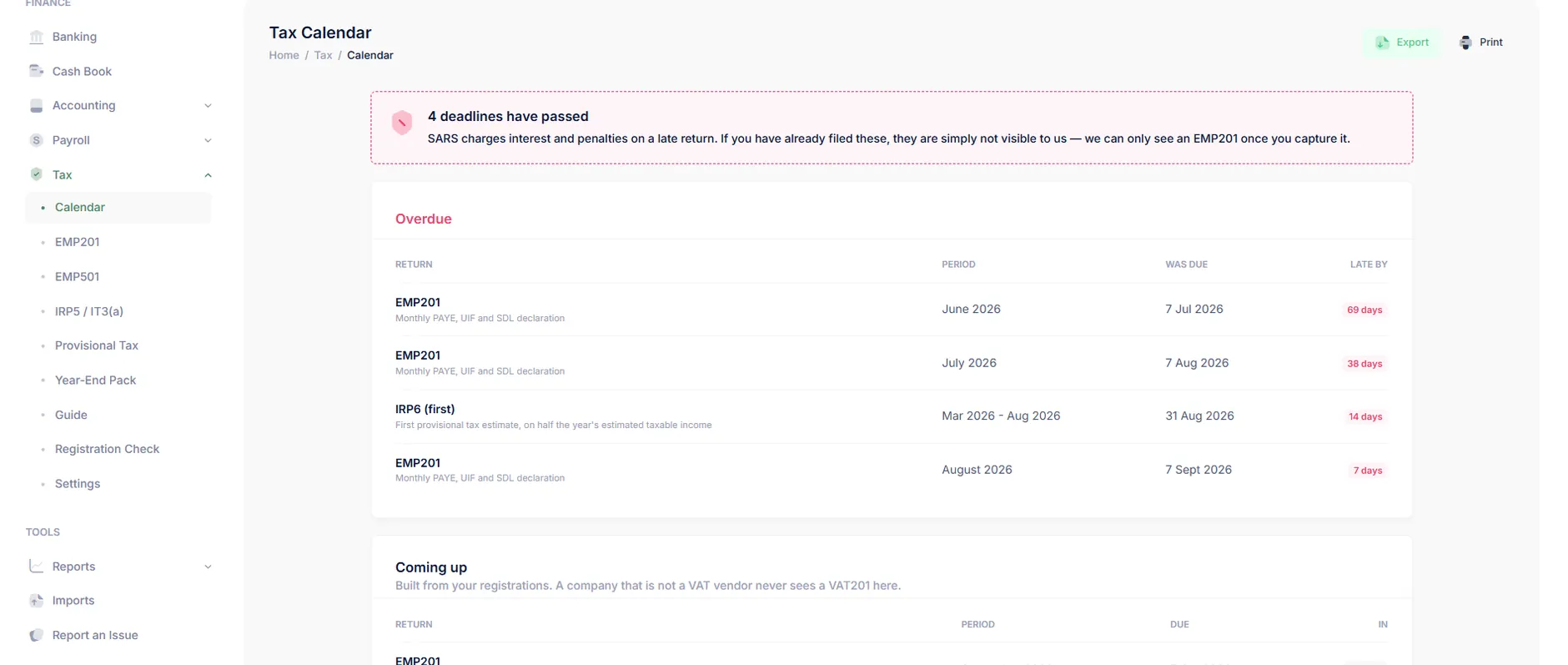Expand the Accounting submenu chevron
The width and height of the screenshot is (1568, 665).
(208, 106)
